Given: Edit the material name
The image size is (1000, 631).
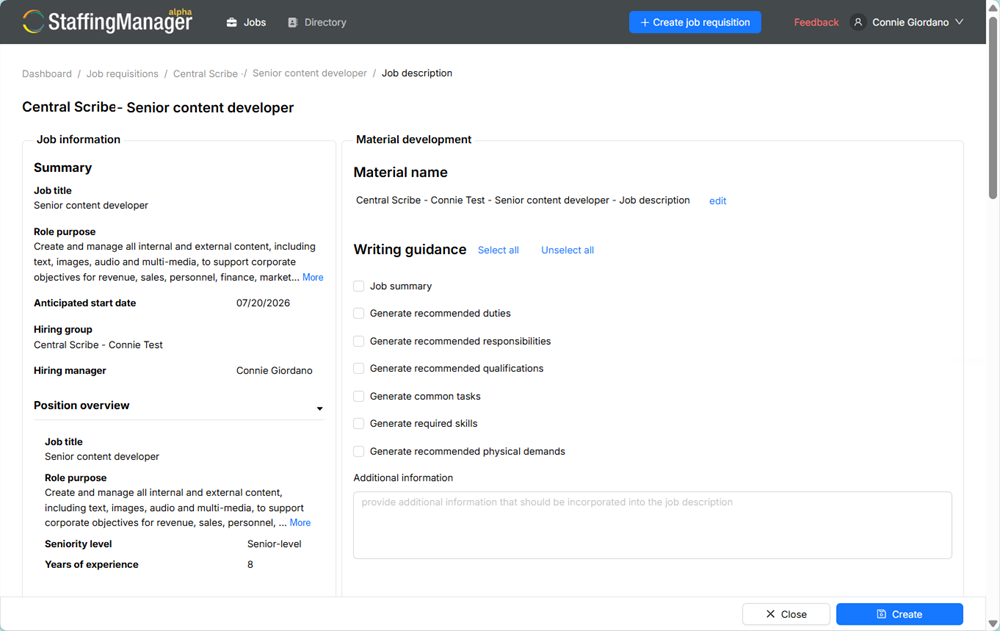Looking at the screenshot, I should pyautogui.click(x=717, y=201).
